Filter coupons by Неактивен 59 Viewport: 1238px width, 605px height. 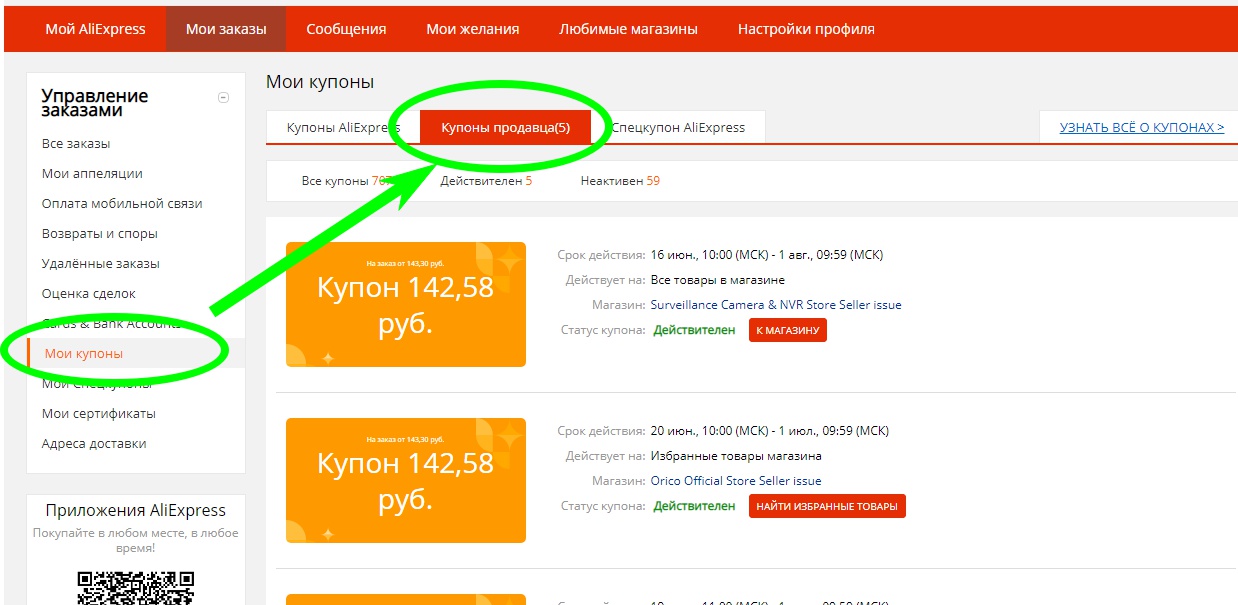coord(620,181)
